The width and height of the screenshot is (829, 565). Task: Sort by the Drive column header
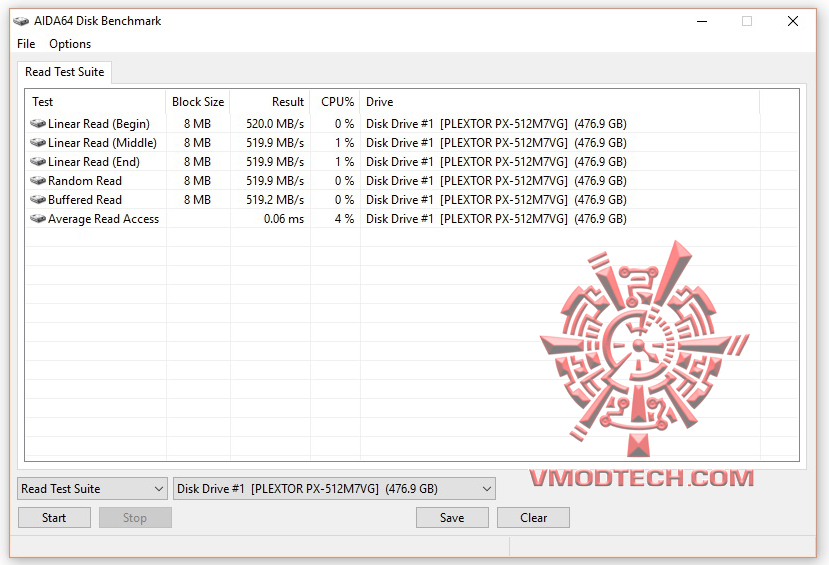pyautogui.click(x=560, y=101)
